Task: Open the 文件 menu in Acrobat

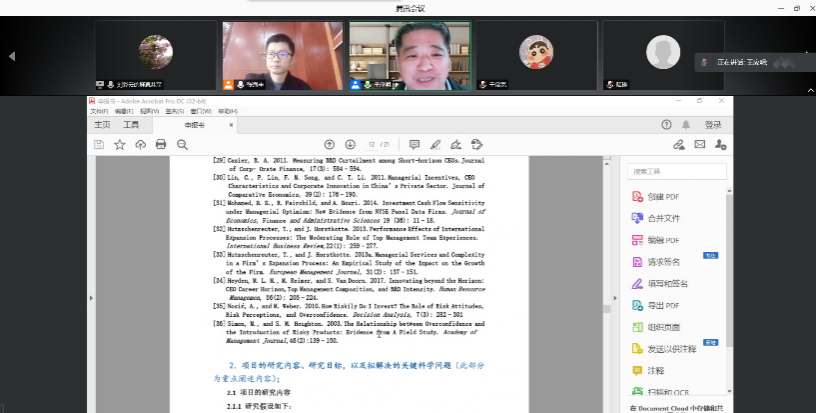Action: point(99,112)
